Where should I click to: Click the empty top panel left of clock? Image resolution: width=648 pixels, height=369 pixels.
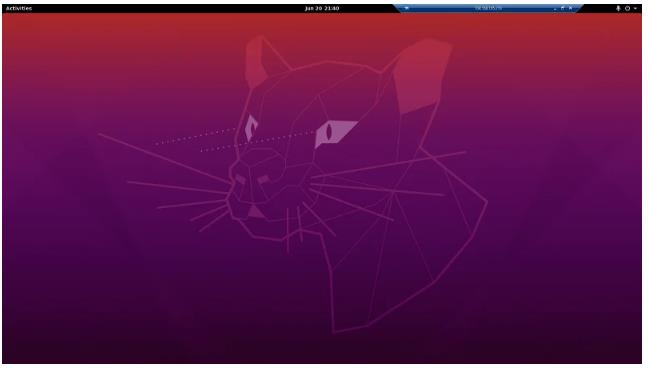[165, 8]
